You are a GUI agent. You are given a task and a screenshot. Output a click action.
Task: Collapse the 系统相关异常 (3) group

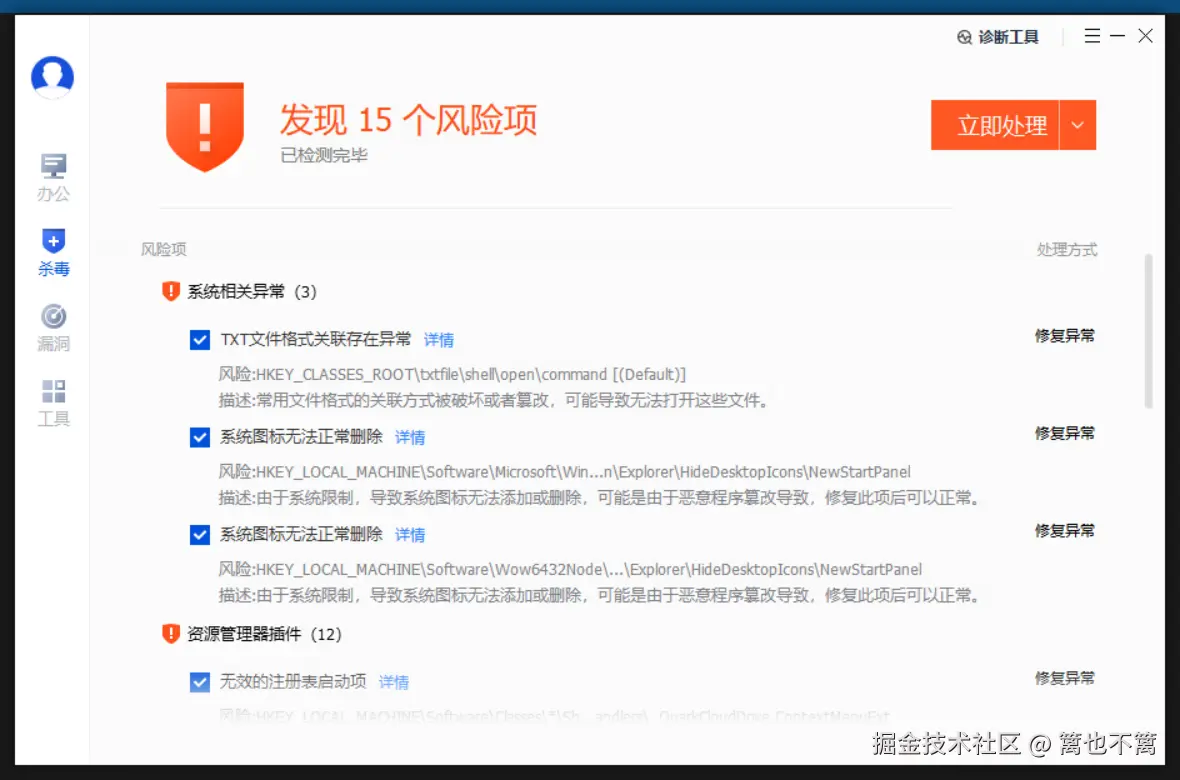coord(251,291)
